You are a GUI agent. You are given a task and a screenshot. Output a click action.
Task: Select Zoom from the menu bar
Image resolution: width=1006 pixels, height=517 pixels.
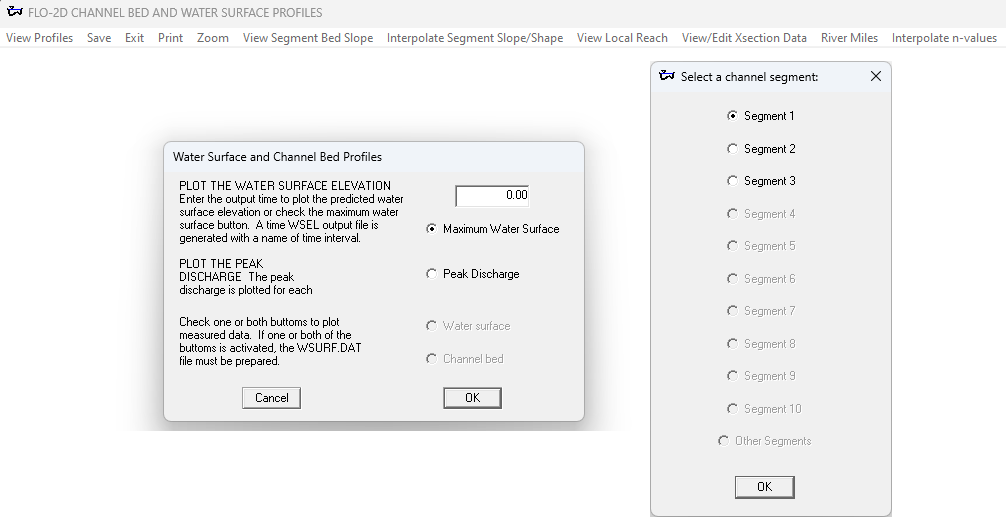click(212, 38)
